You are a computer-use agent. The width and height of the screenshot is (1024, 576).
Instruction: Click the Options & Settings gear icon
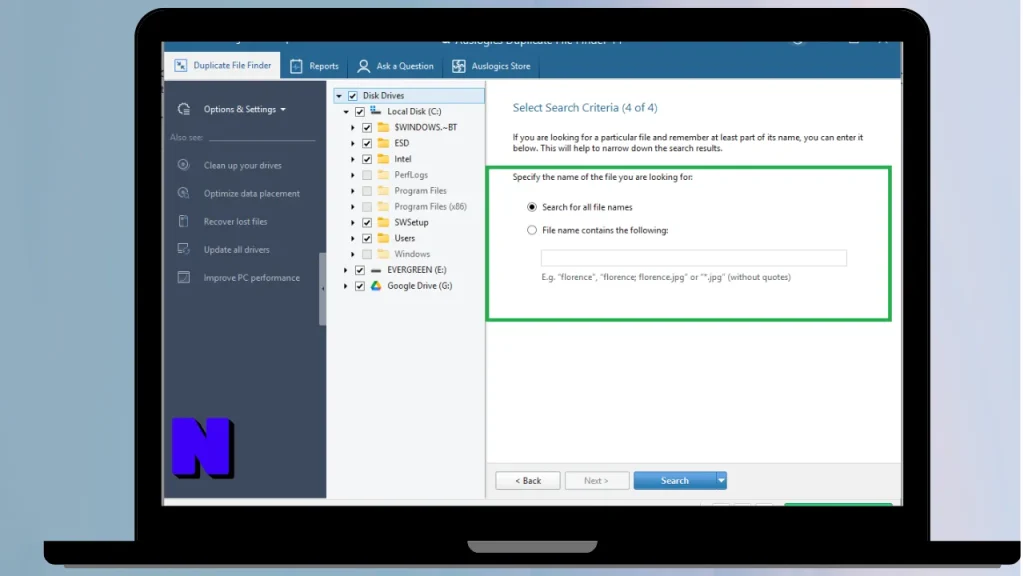pos(184,109)
